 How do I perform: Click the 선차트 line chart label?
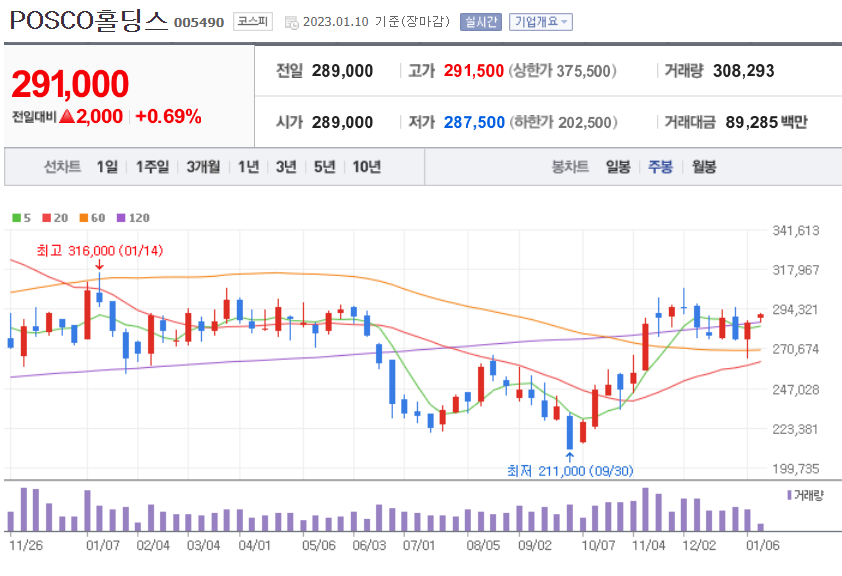click(62, 167)
